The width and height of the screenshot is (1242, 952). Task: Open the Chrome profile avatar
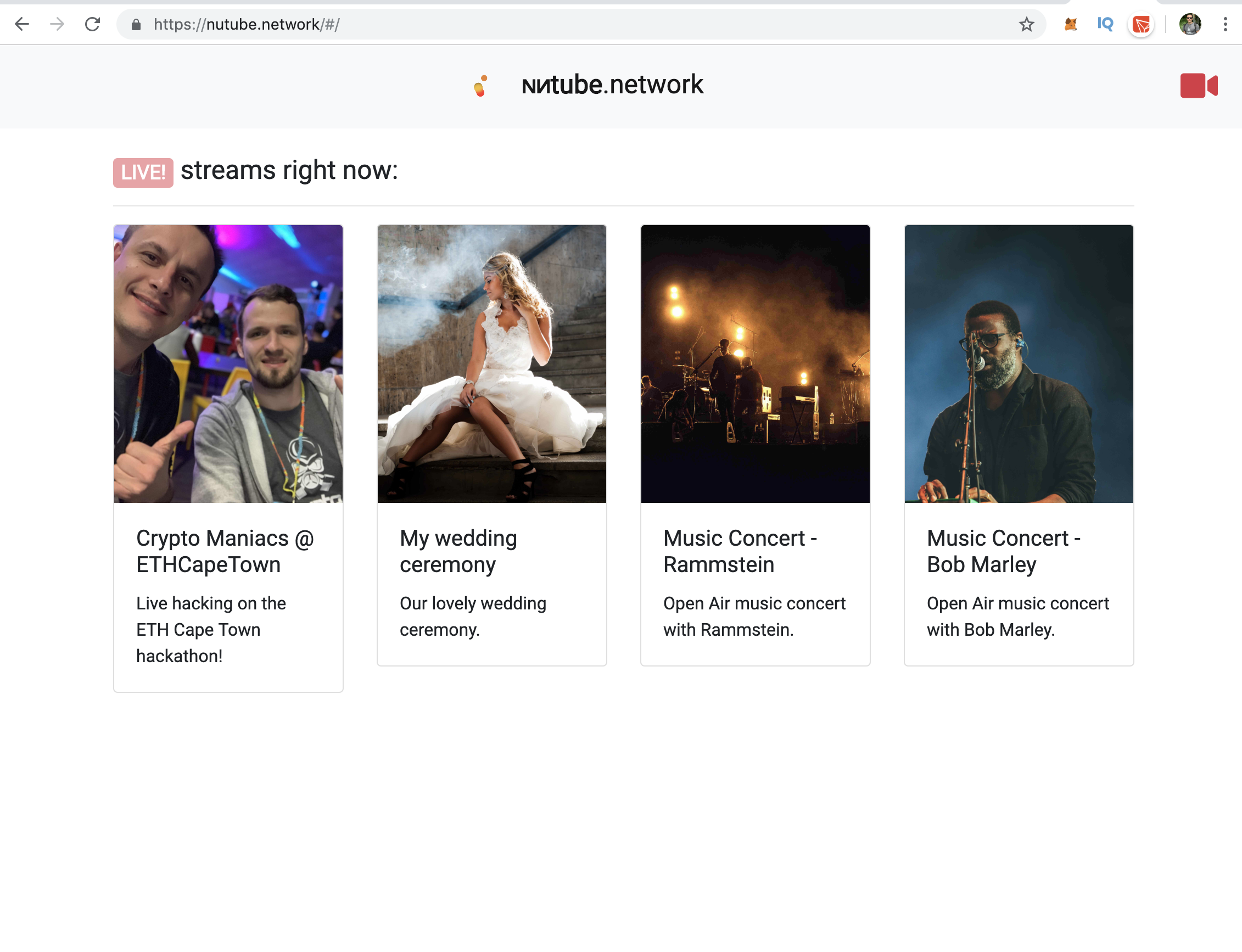(1189, 24)
